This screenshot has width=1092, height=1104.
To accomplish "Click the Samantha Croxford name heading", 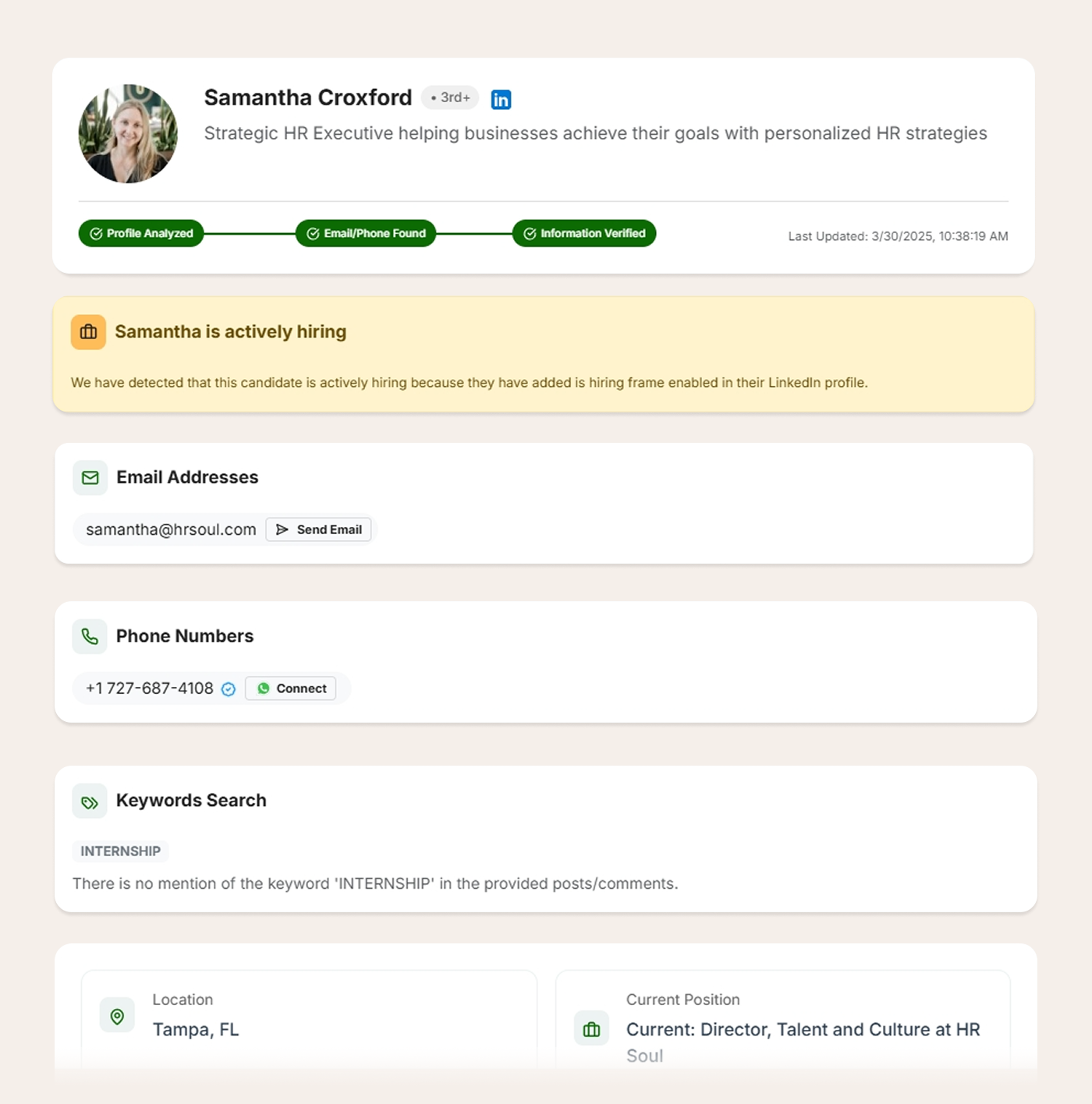I will pos(308,97).
